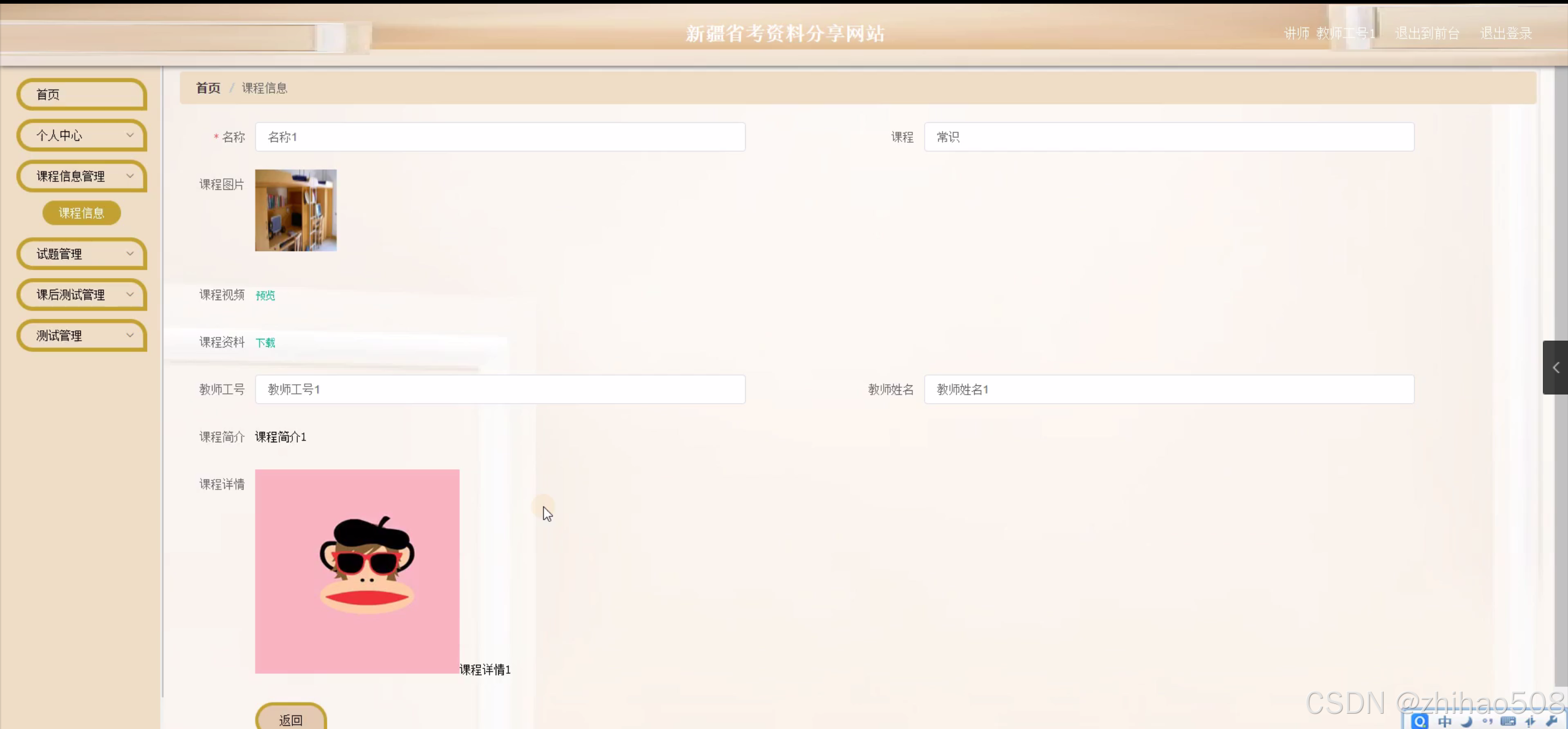1568x729 pixels.
Task: Click 退出登录 in the header
Action: click(x=1506, y=33)
